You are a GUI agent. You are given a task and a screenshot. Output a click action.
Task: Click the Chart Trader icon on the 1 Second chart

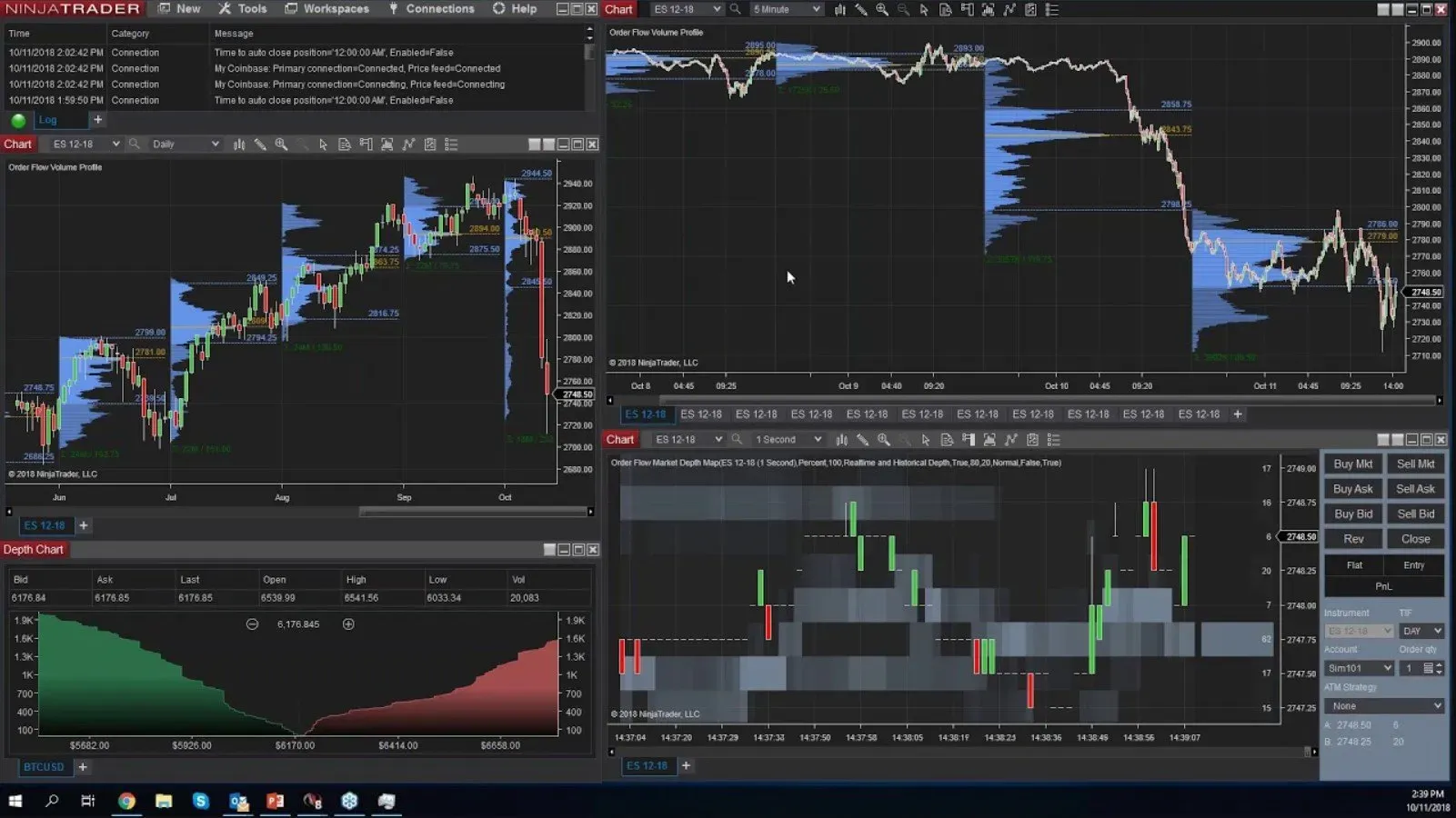click(x=969, y=439)
